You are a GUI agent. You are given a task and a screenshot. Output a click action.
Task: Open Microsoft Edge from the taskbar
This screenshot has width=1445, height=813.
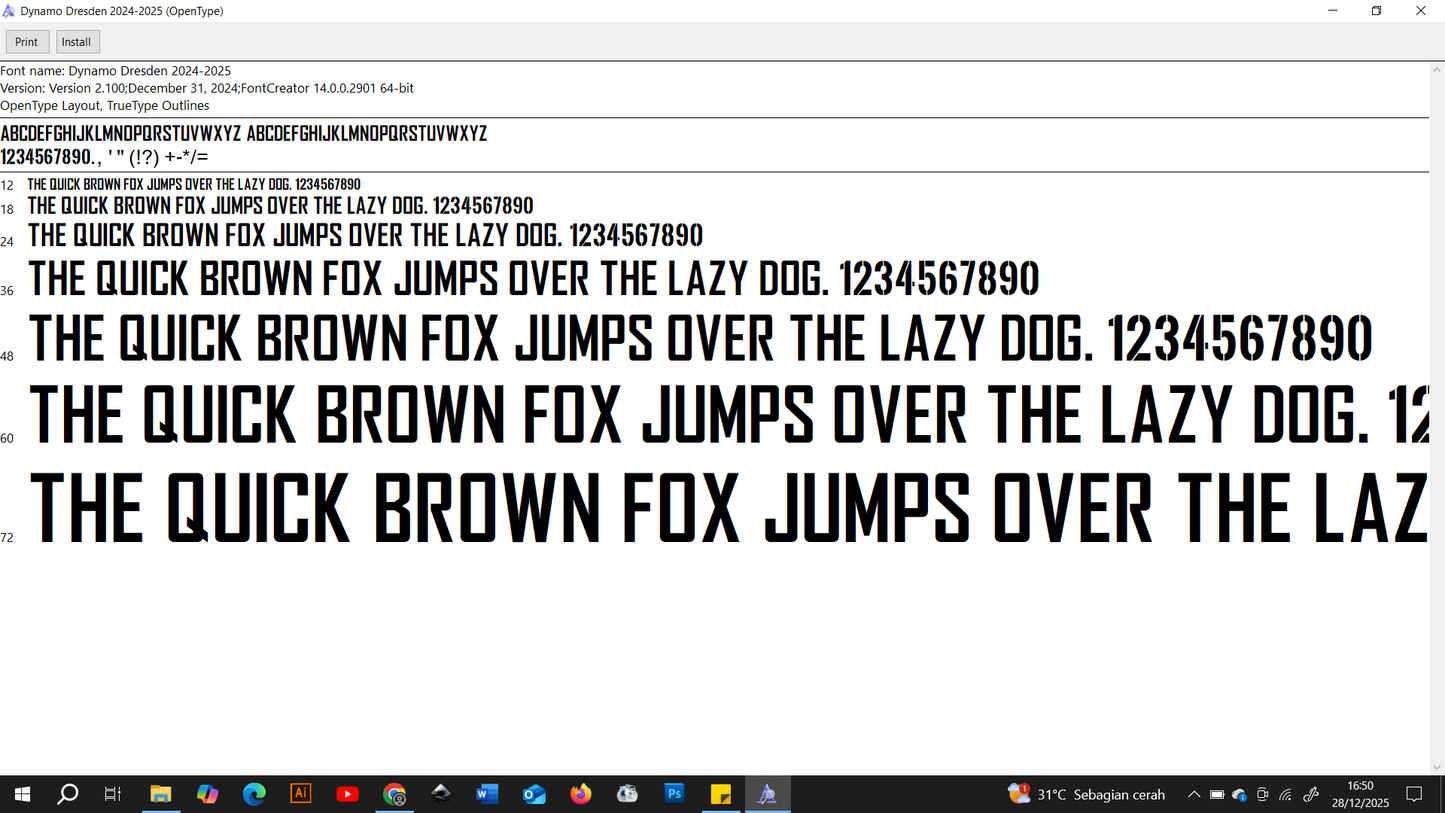pos(254,795)
